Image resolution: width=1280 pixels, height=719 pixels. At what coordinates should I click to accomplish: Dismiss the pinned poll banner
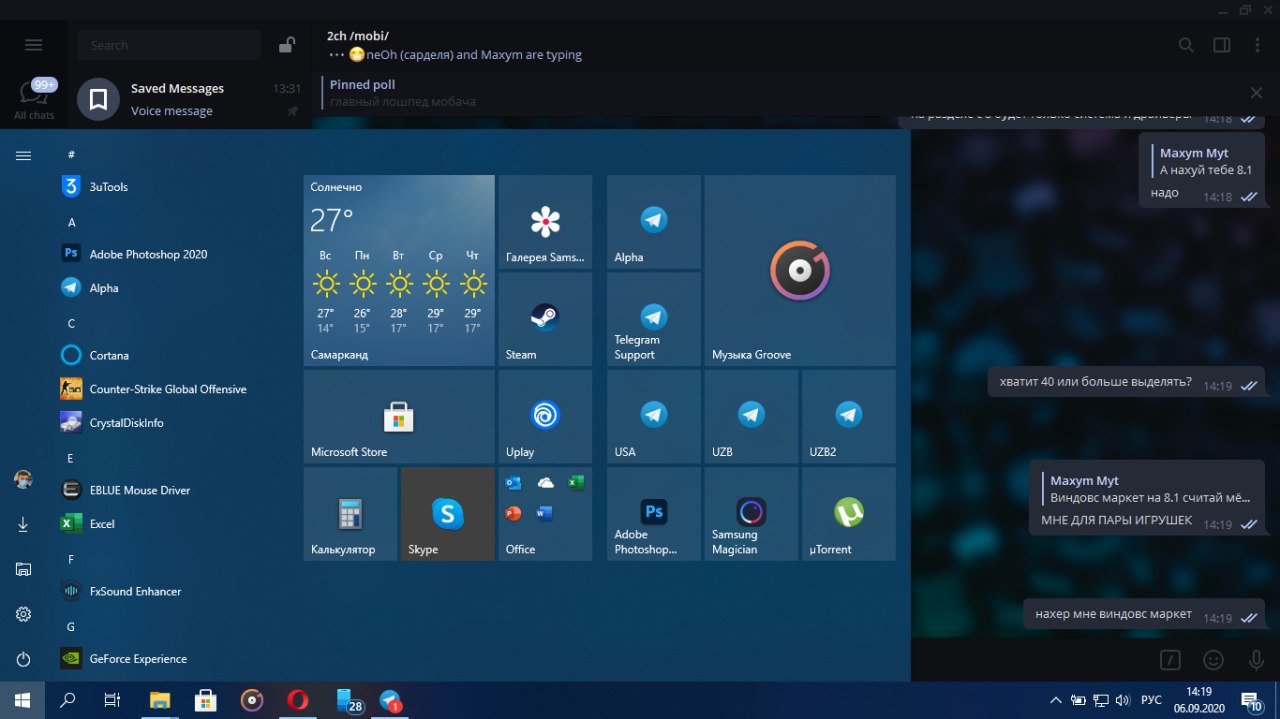[1256, 93]
